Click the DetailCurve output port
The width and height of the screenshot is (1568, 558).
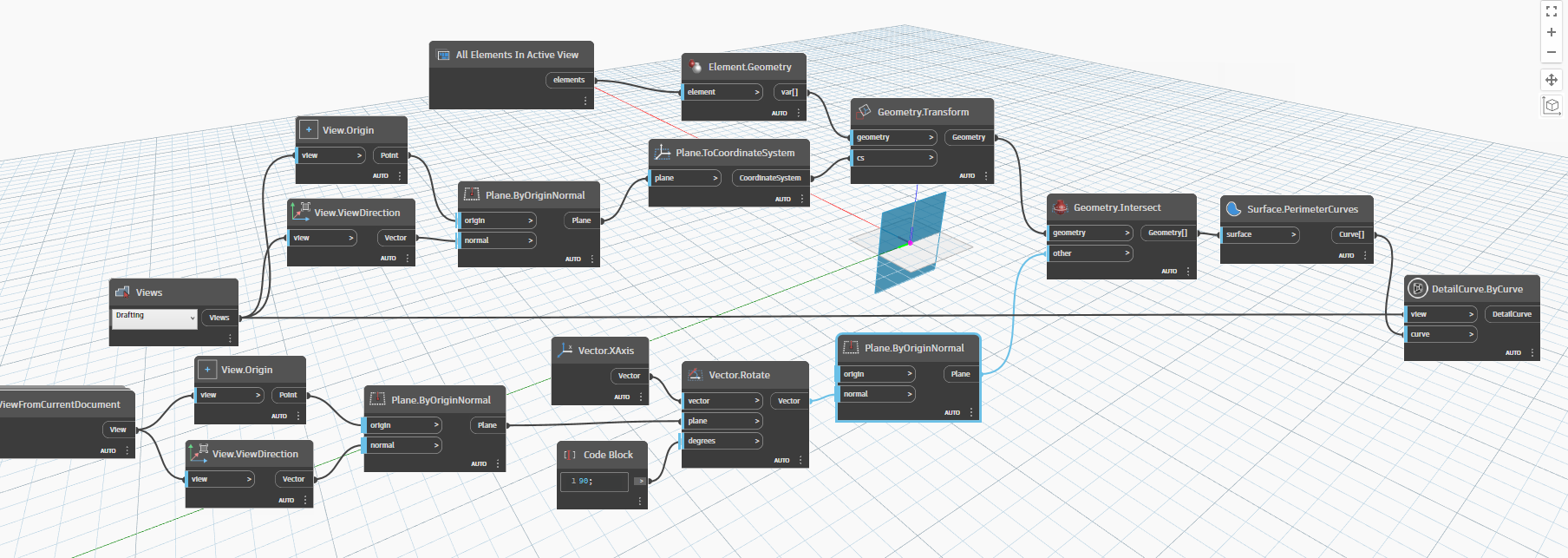pyautogui.click(x=1512, y=314)
